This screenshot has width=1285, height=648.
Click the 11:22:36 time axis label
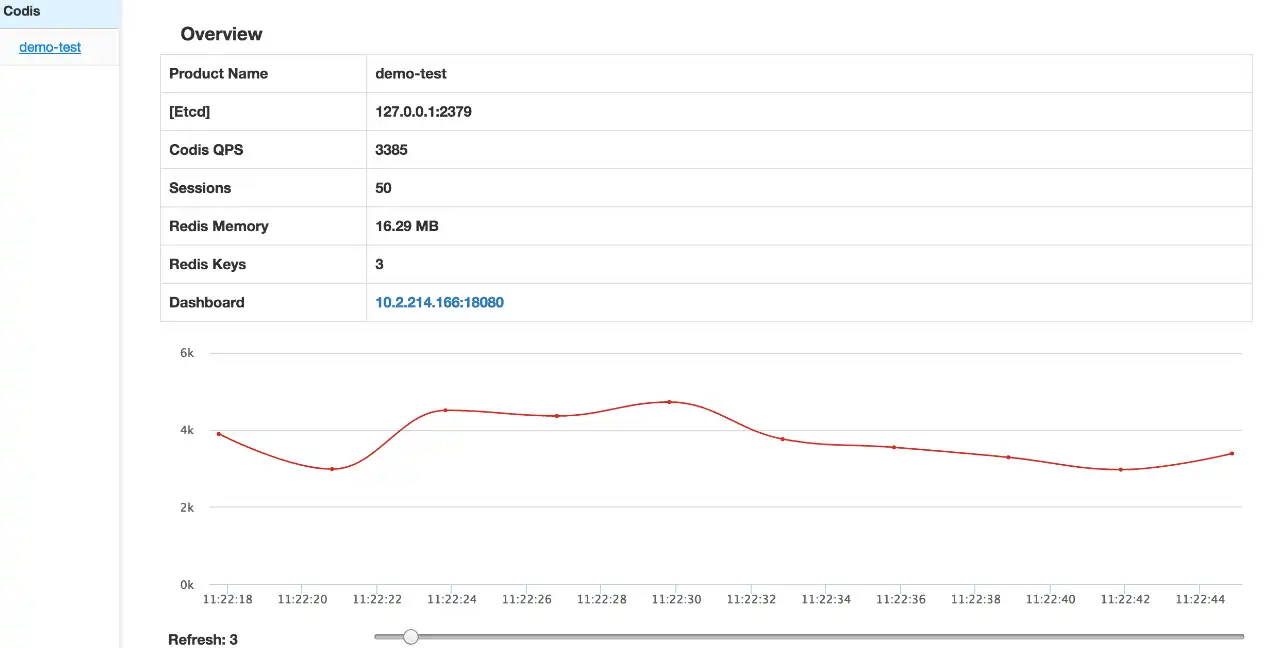tap(901, 599)
